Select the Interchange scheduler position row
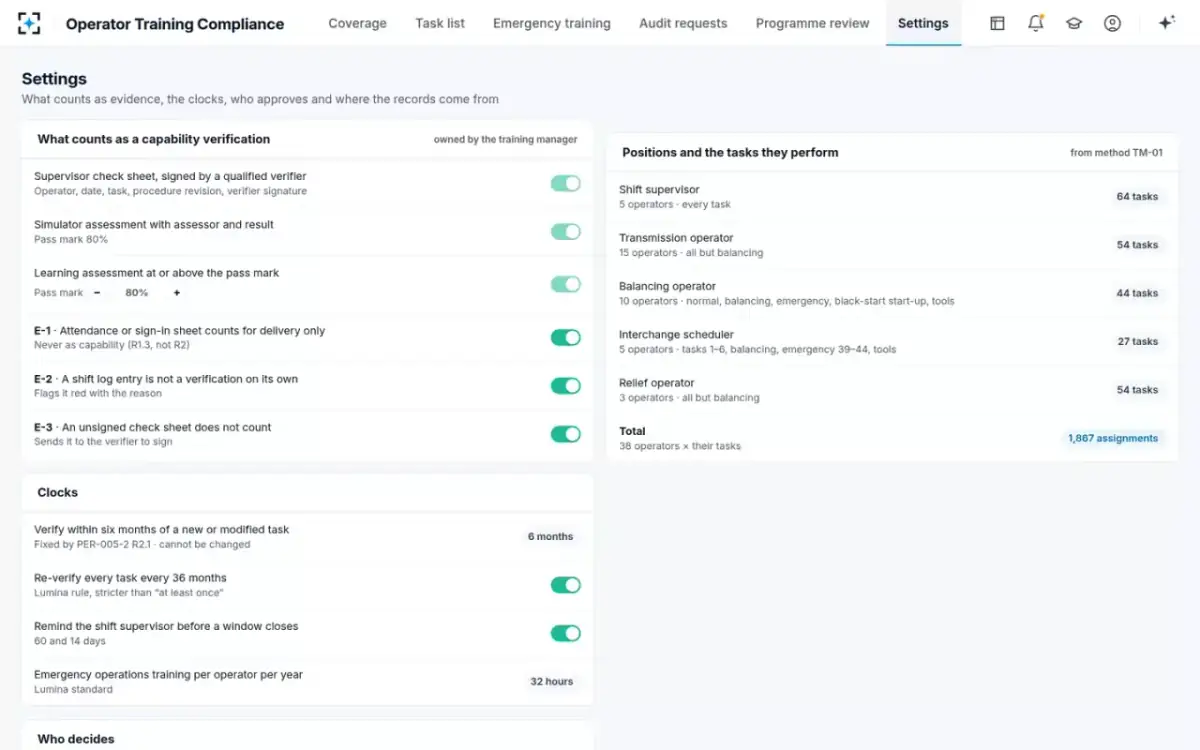Screen dimensions: 1200x750 (892, 341)
